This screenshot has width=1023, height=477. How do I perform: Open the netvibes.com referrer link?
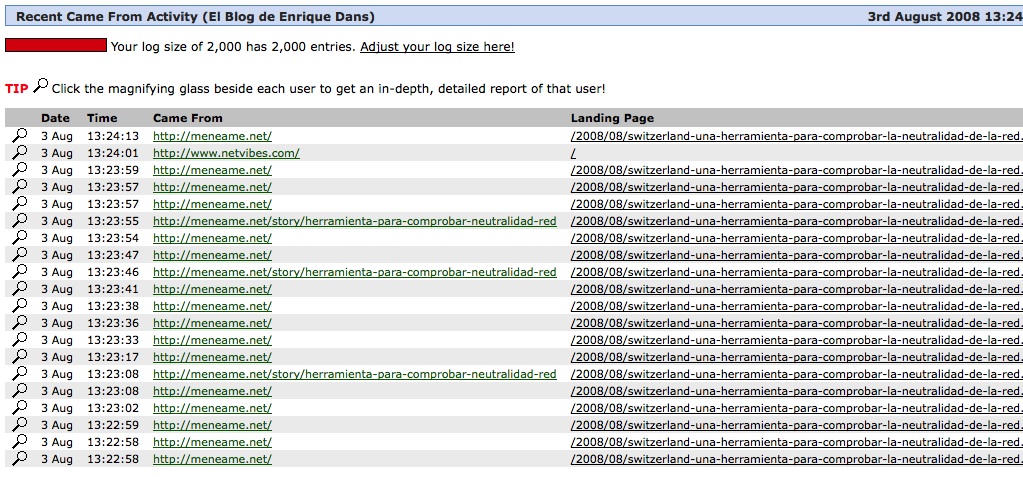pyautogui.click(x=226, y=154)
